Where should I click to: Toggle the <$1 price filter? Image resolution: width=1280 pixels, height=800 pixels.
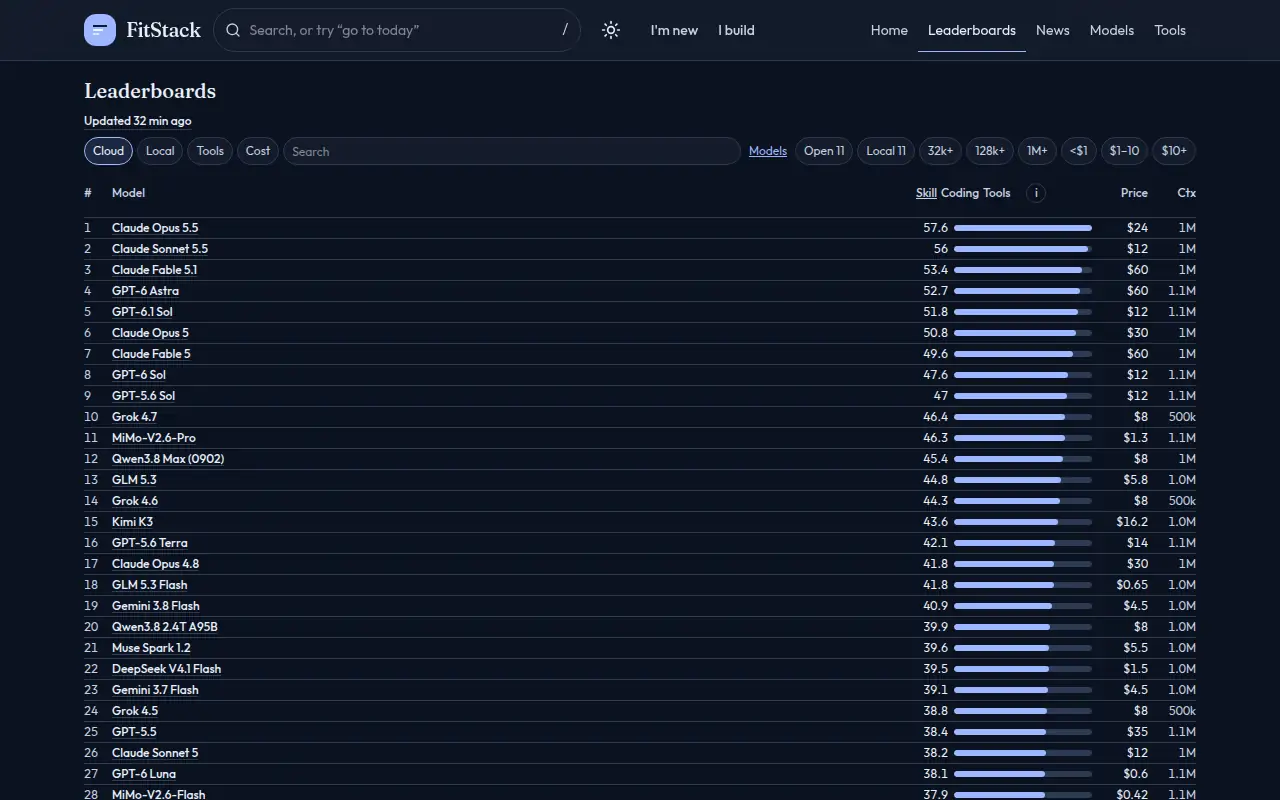[x=1079, y=151]
